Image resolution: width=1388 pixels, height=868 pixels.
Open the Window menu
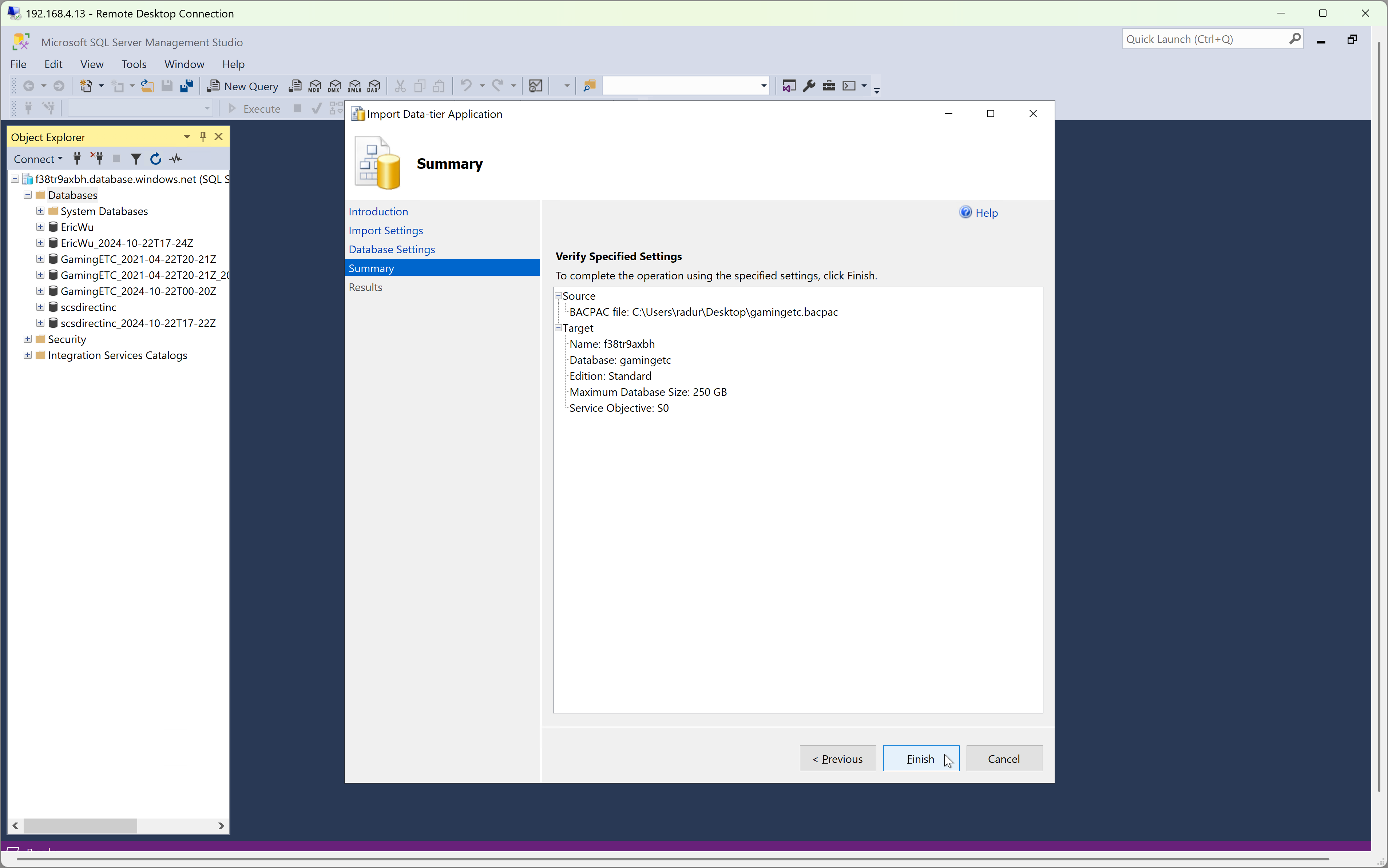coord(185,64)
